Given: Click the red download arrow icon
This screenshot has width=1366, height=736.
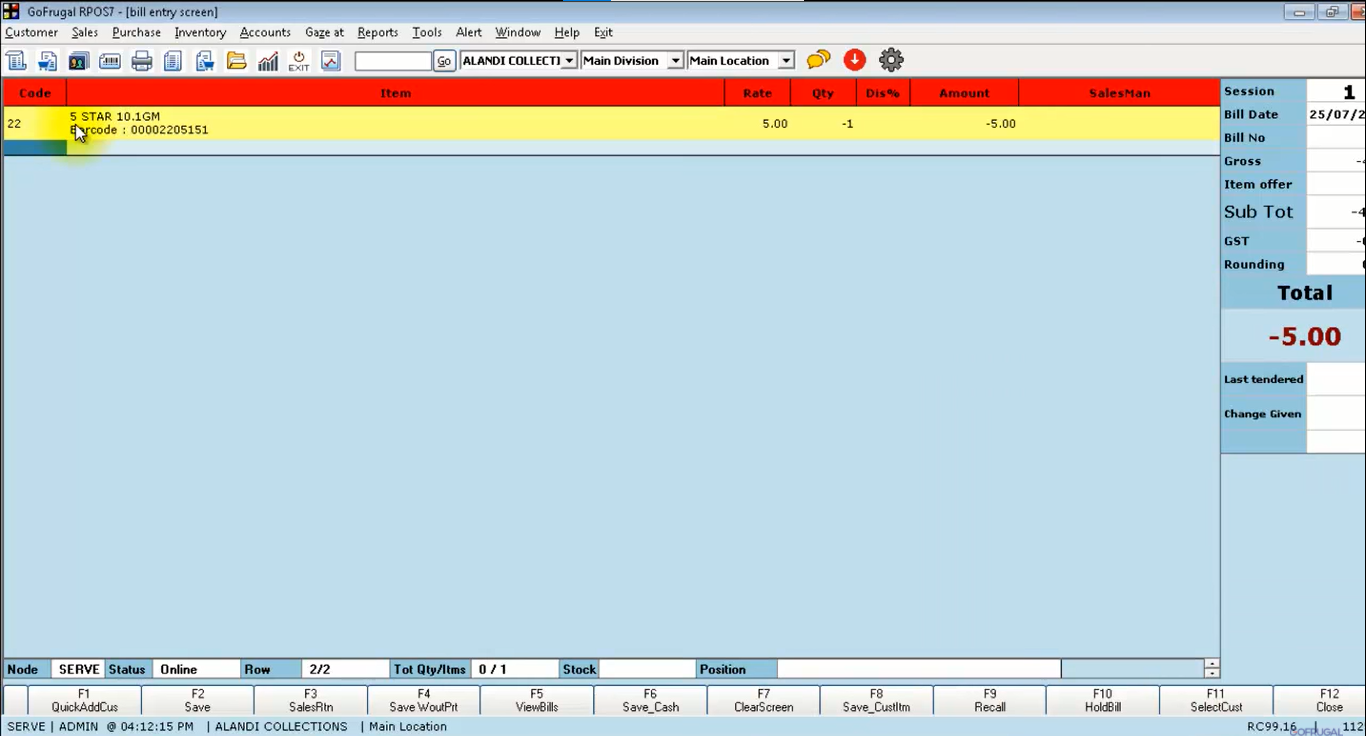Looking at the screenshot, I should (854, 60).
